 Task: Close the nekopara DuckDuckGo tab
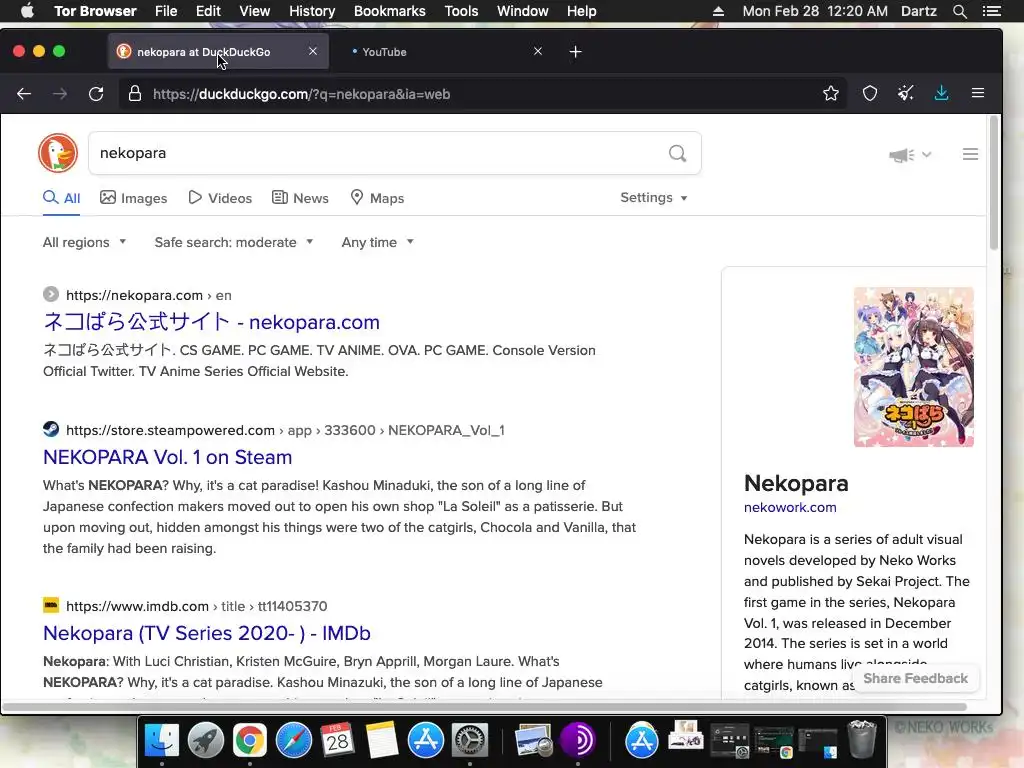(313, 51)
